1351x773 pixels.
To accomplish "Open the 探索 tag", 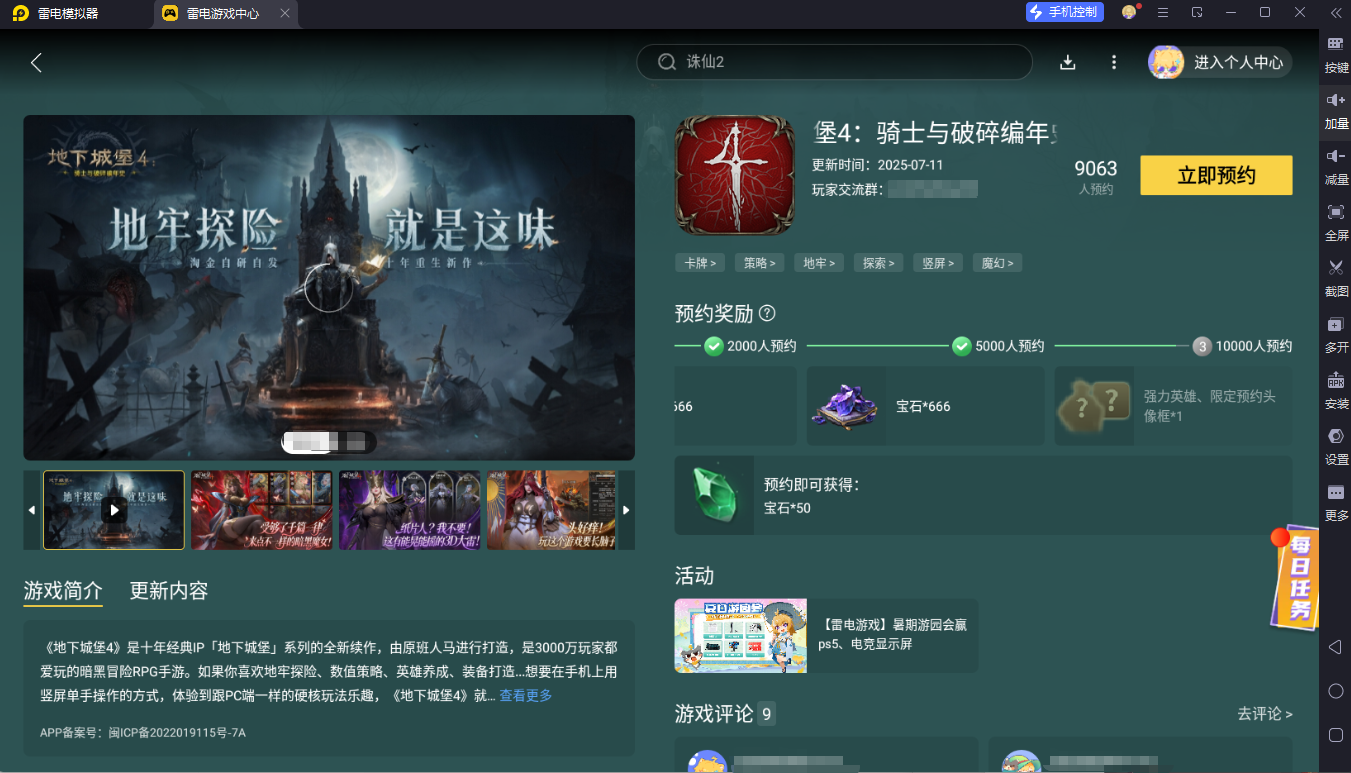I will (879, 263).
